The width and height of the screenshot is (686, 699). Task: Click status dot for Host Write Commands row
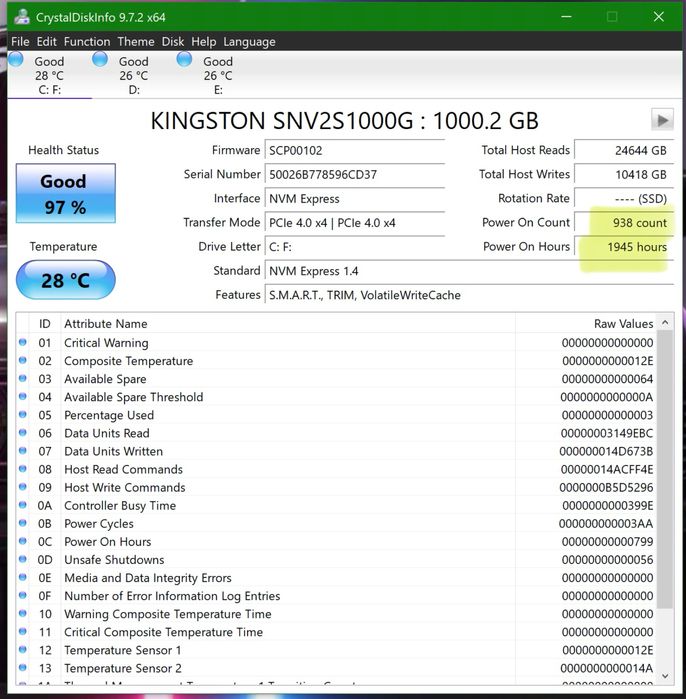[x=23, y=487]
